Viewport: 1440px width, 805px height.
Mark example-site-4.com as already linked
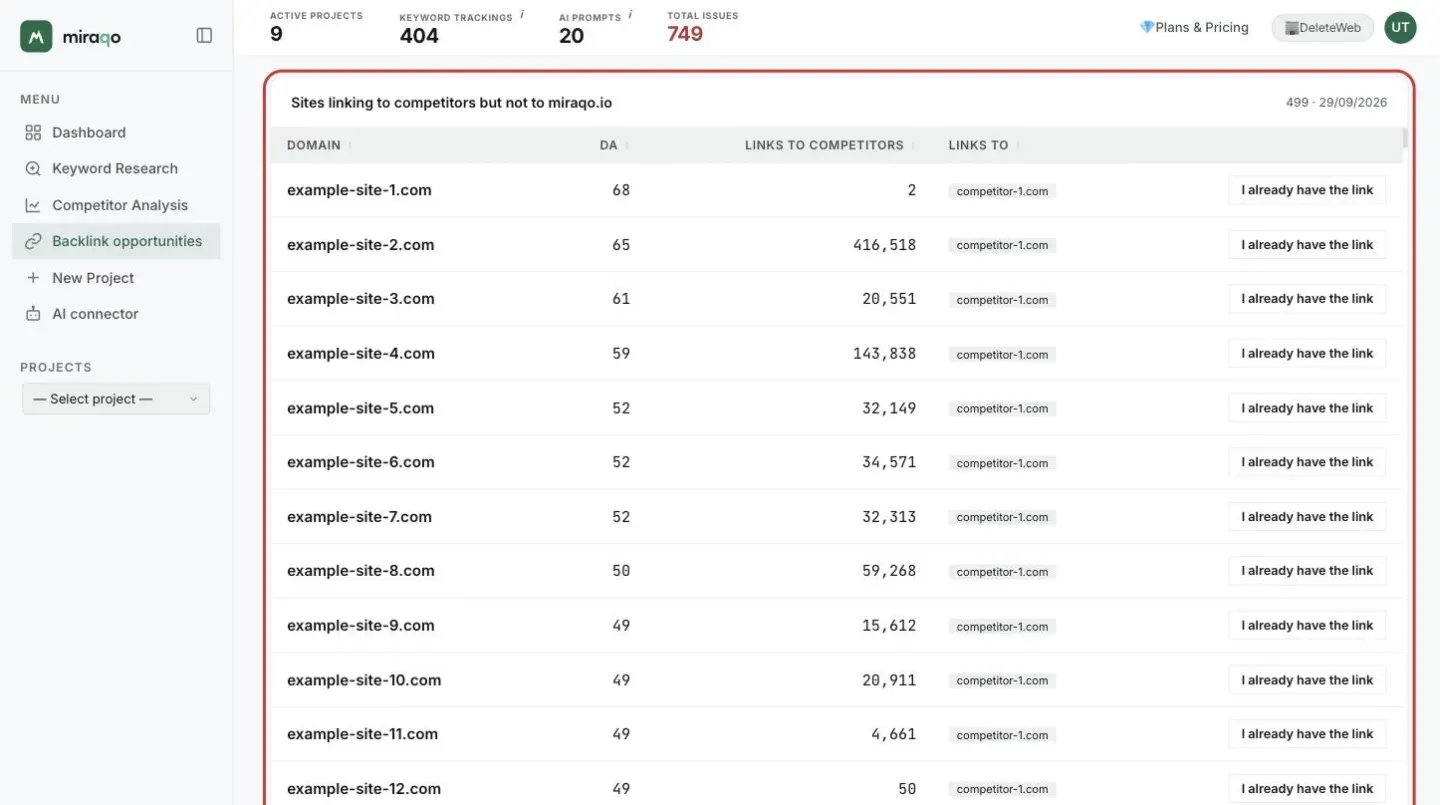[x=1307, y=353]
